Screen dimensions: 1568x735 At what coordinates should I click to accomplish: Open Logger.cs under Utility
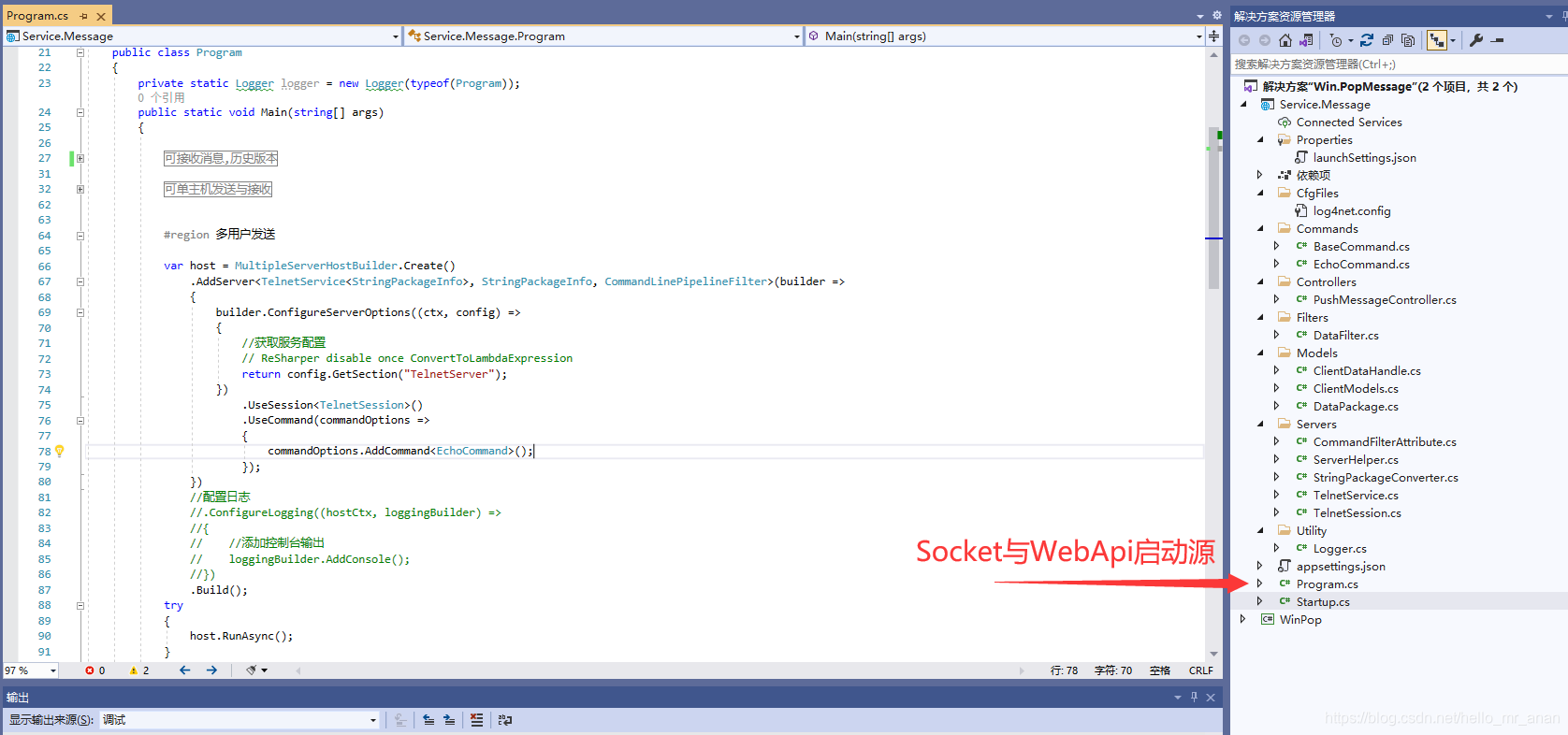tap(1340, 549)
